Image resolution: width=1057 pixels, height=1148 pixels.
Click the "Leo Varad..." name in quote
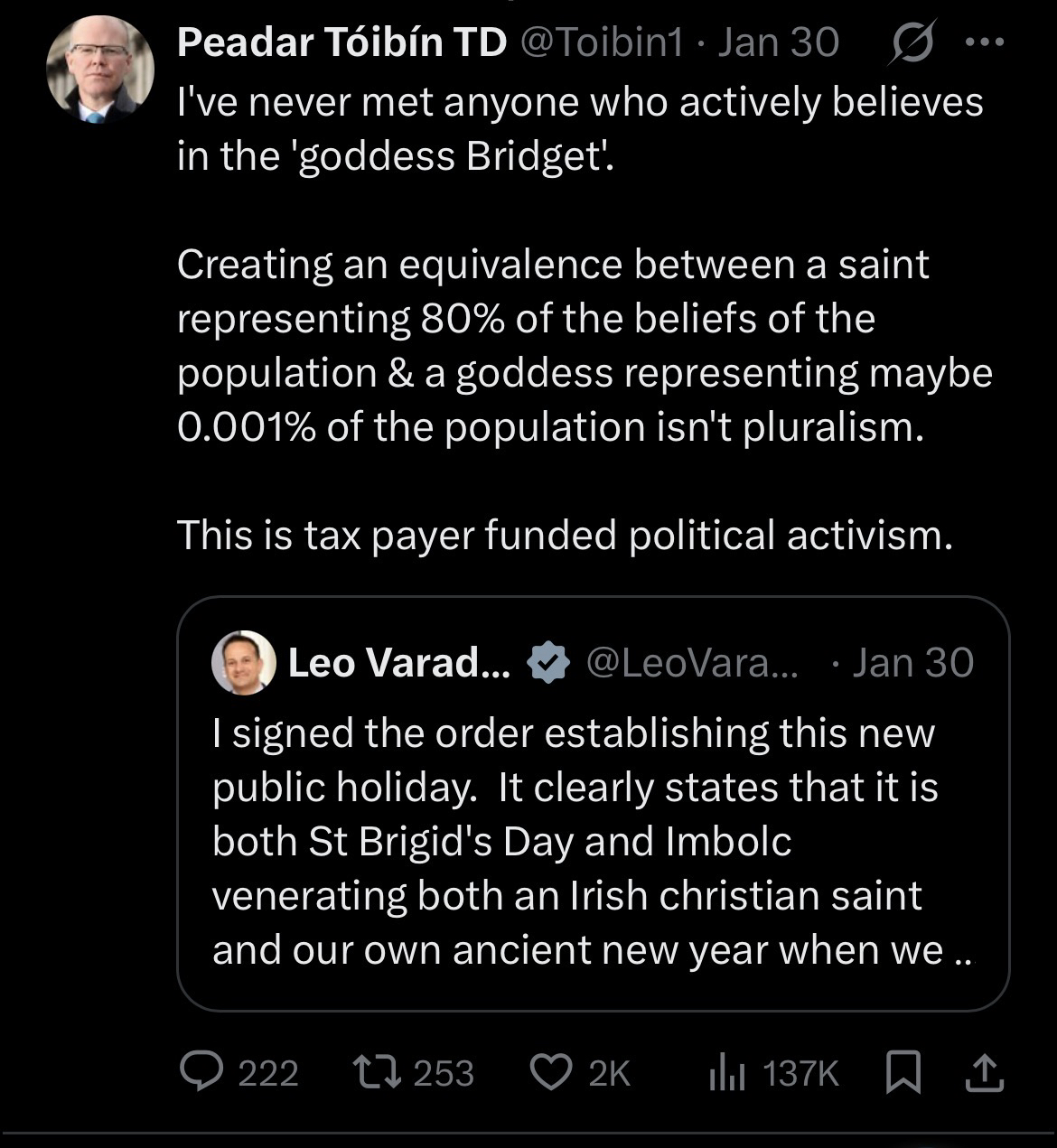[399, 664]
